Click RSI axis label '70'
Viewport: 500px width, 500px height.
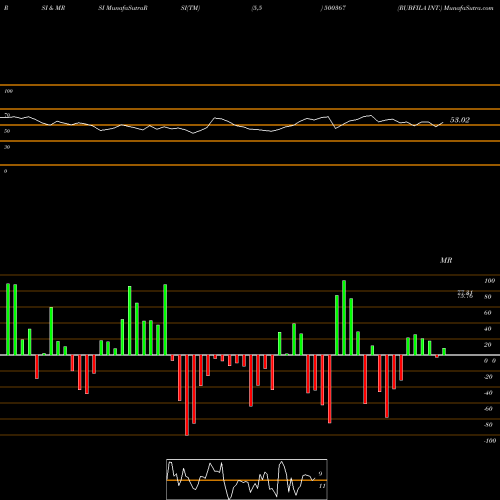(x=7, y=115)
